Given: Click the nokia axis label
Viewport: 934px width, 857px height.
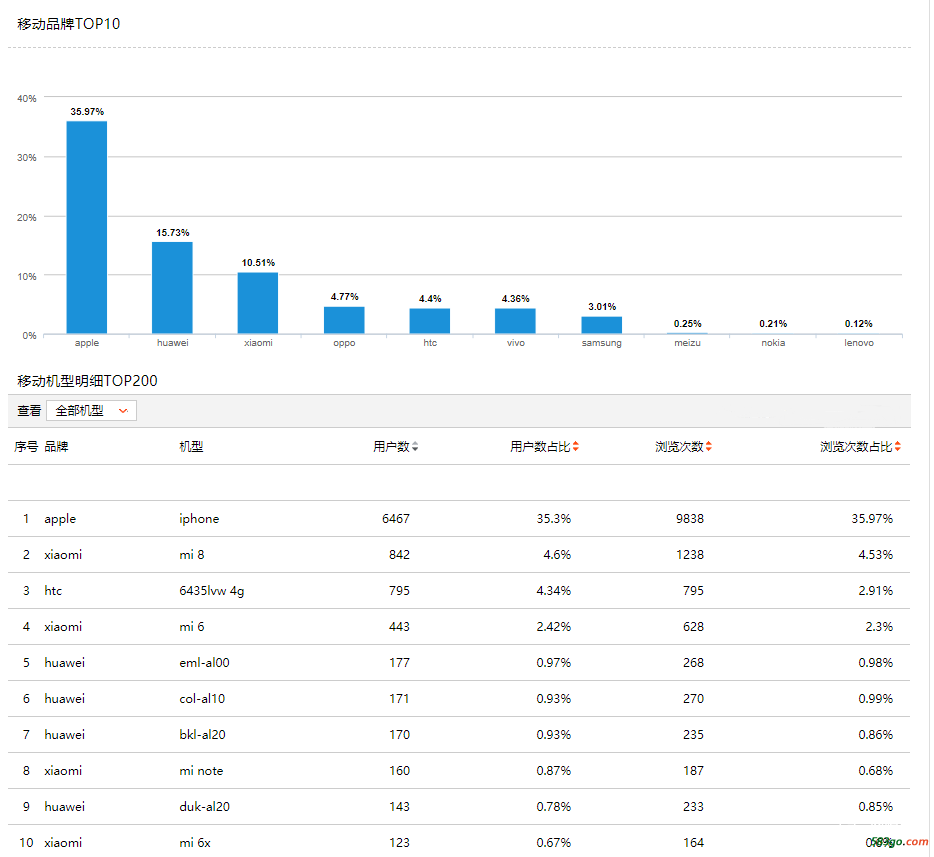Looking at the screenshot, I should pyautogui.click(x=773, y=342).
